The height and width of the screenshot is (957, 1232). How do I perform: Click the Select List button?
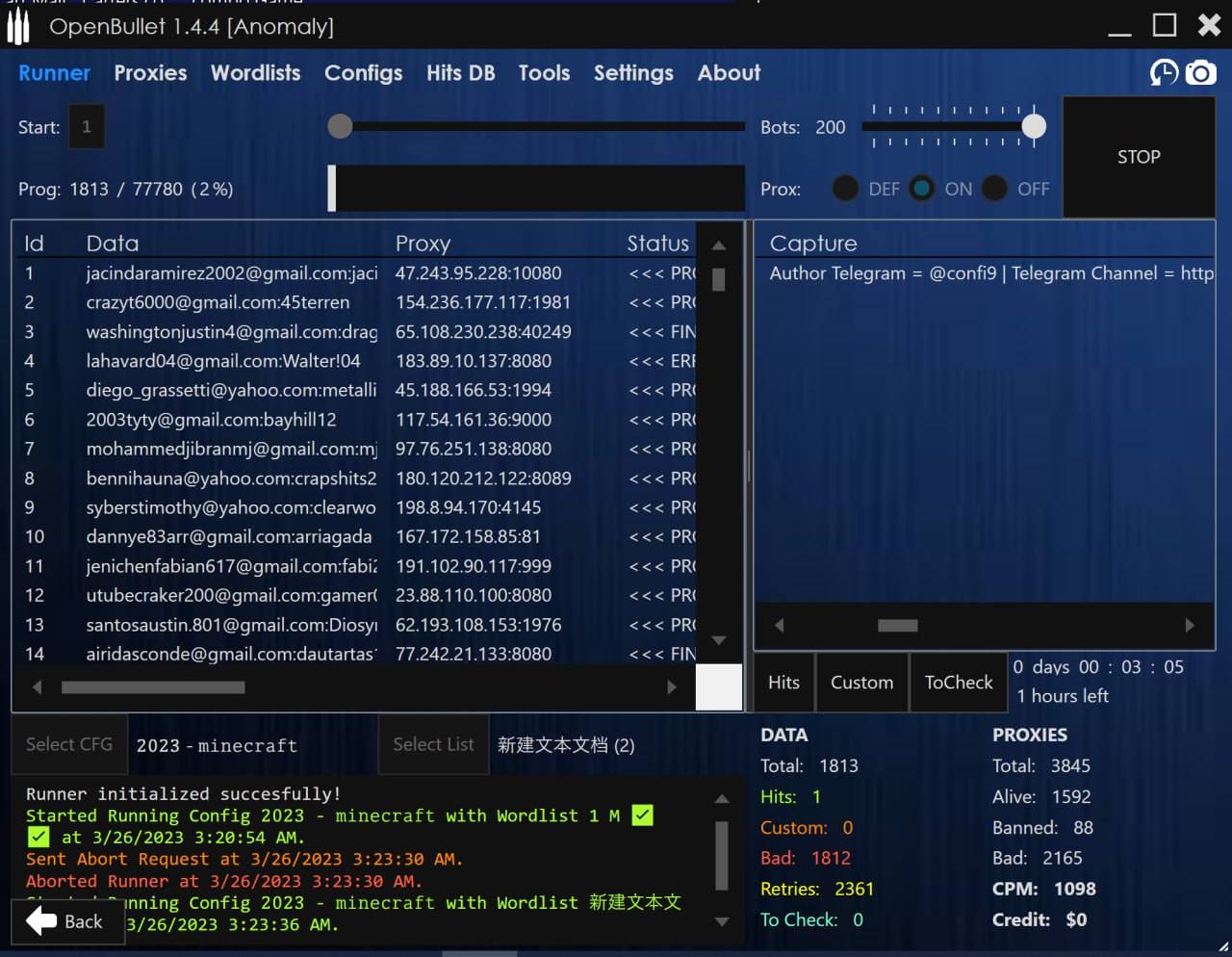433,744
